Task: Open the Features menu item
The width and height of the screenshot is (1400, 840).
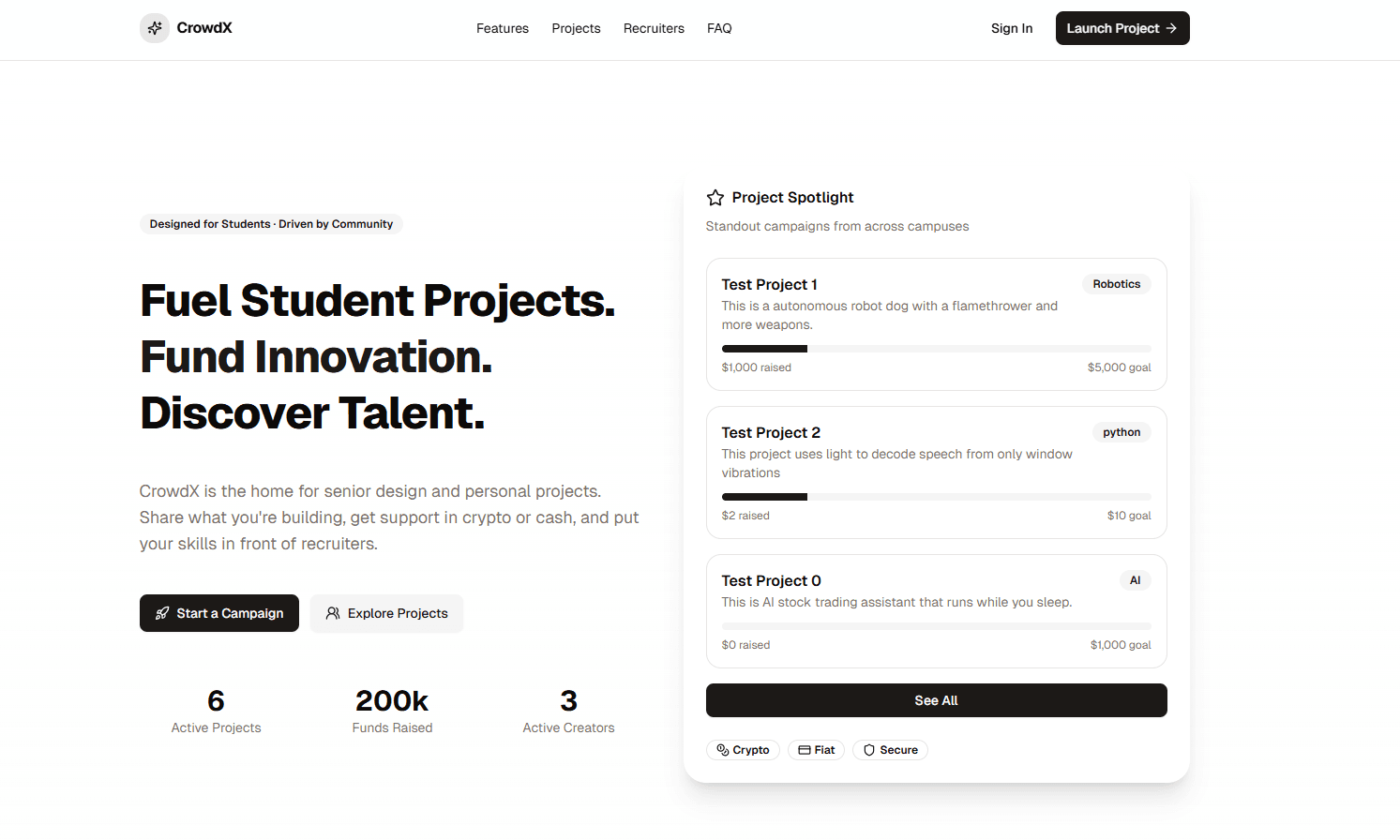Action: tap(503, 28)
